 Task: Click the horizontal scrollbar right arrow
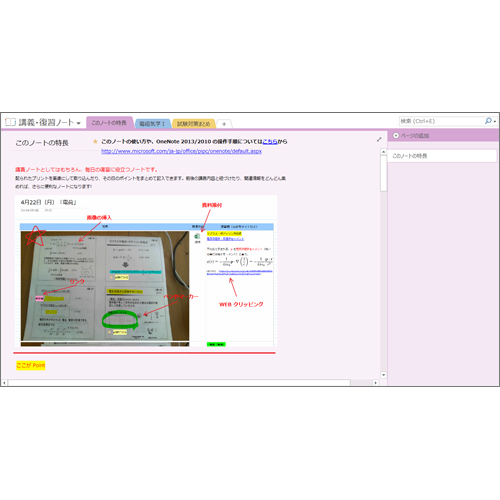click(376, 383)
